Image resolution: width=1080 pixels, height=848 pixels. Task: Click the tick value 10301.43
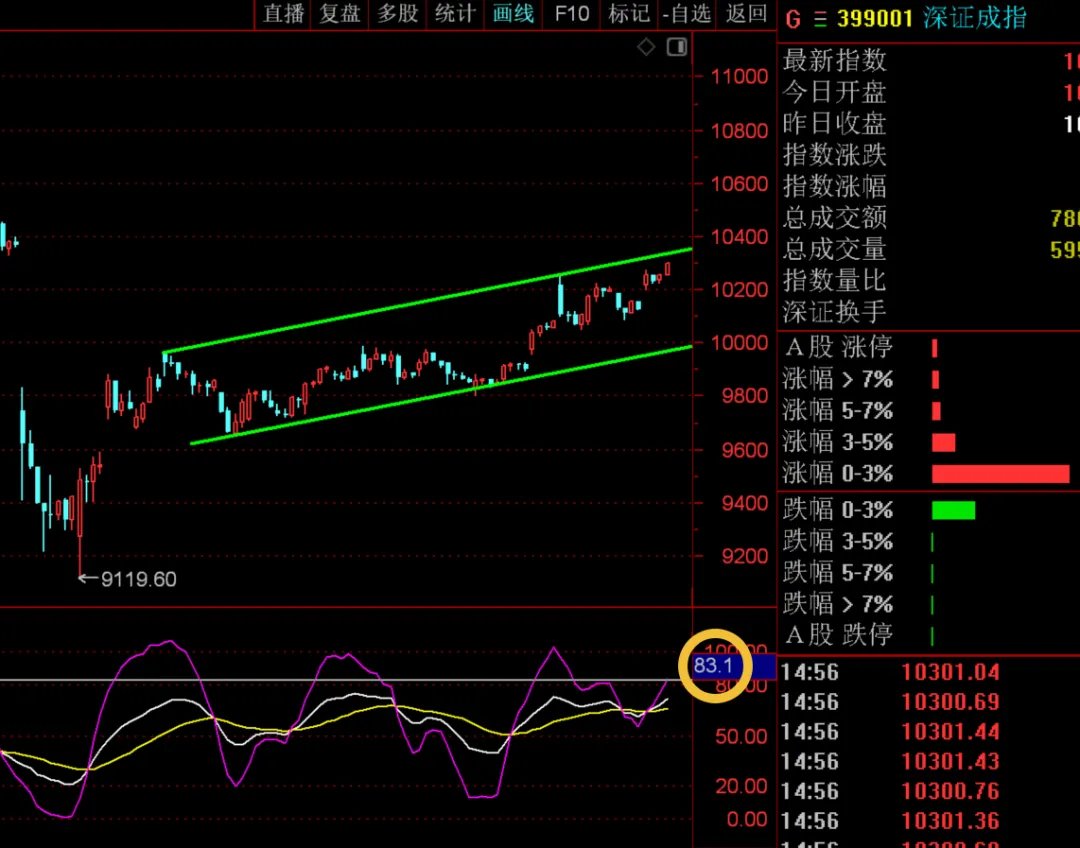coord(951,762)
